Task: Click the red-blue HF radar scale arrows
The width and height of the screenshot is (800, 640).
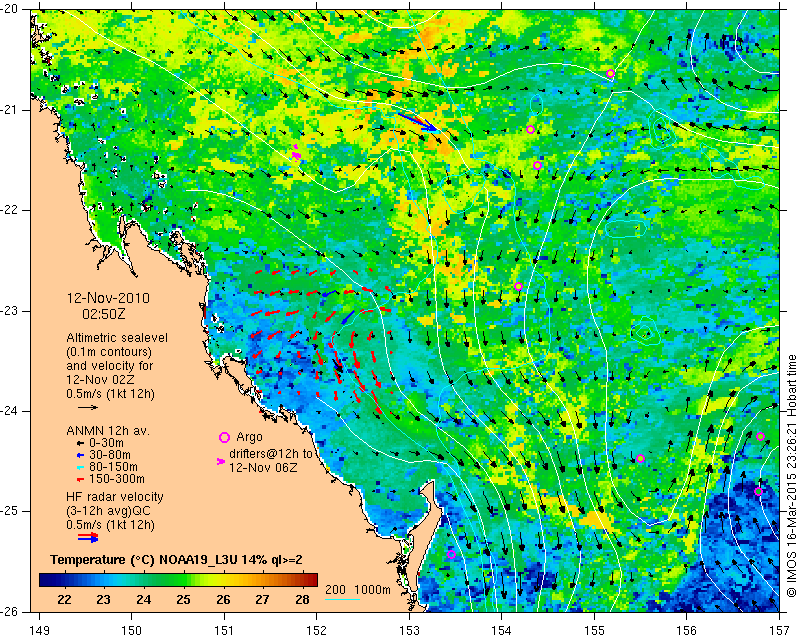Action: [88, 537]
